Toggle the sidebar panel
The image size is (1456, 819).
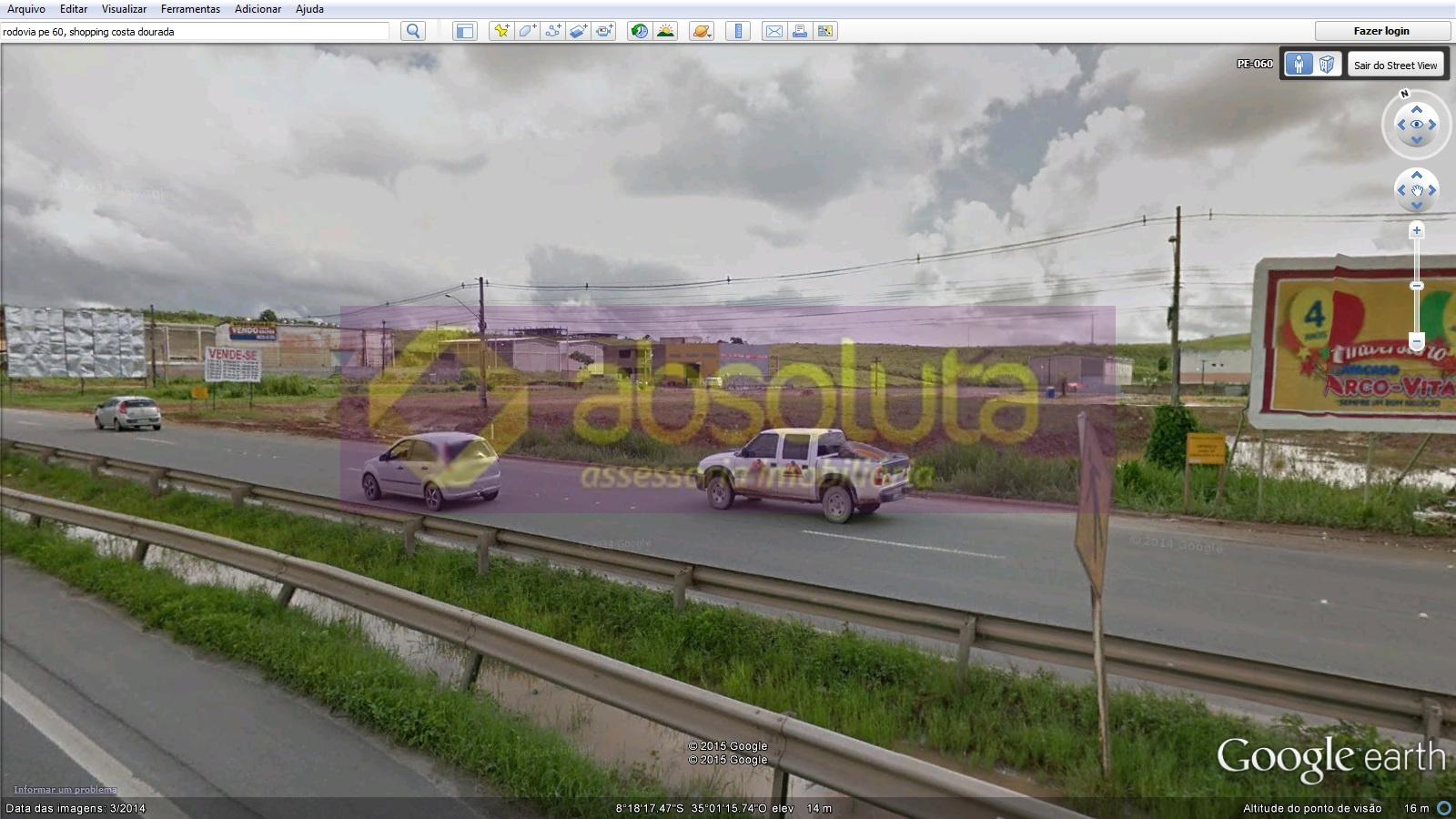click(x=464, y=31)
